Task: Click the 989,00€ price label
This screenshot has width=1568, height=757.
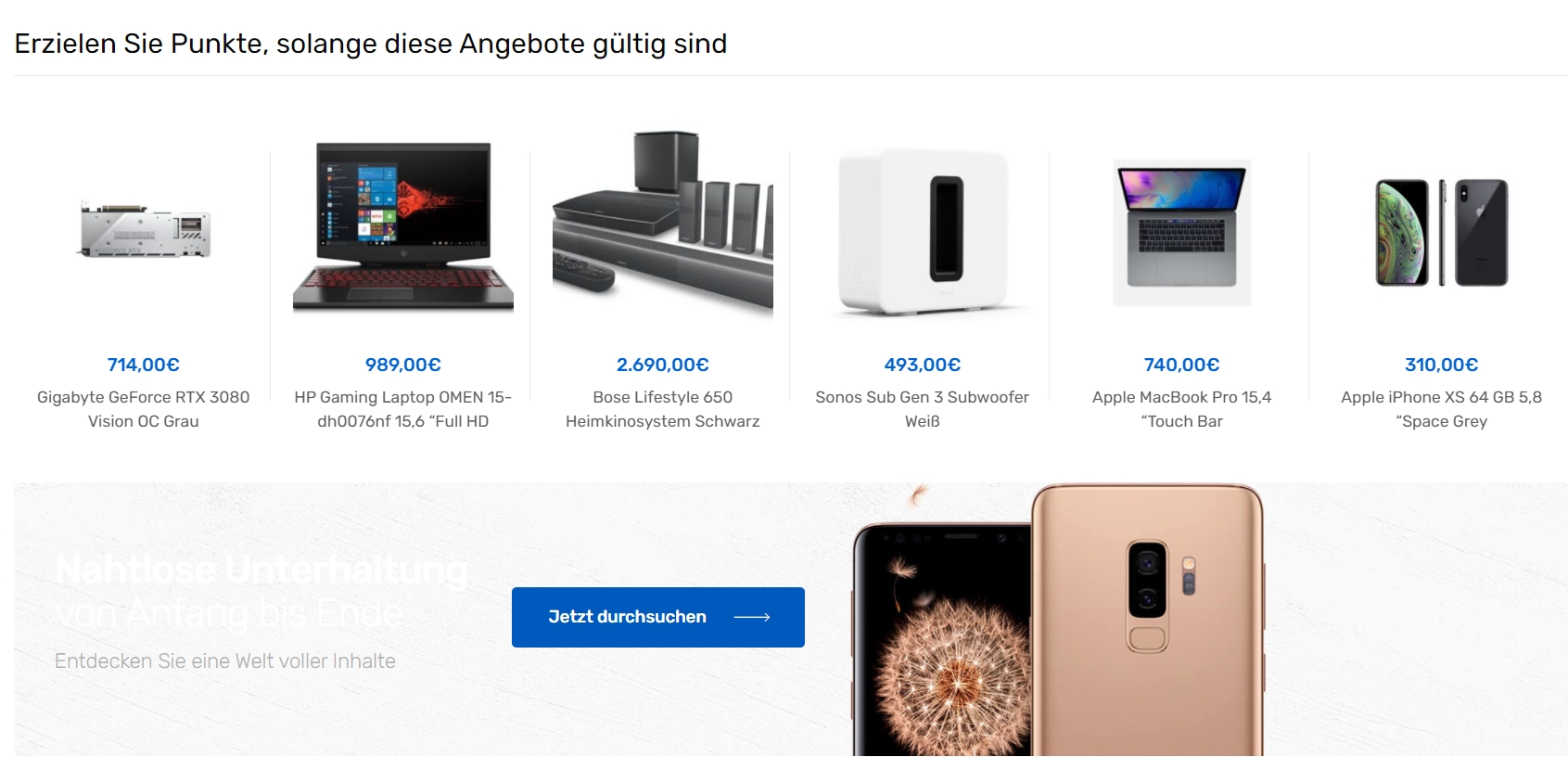Action: [x=403, y=365]
